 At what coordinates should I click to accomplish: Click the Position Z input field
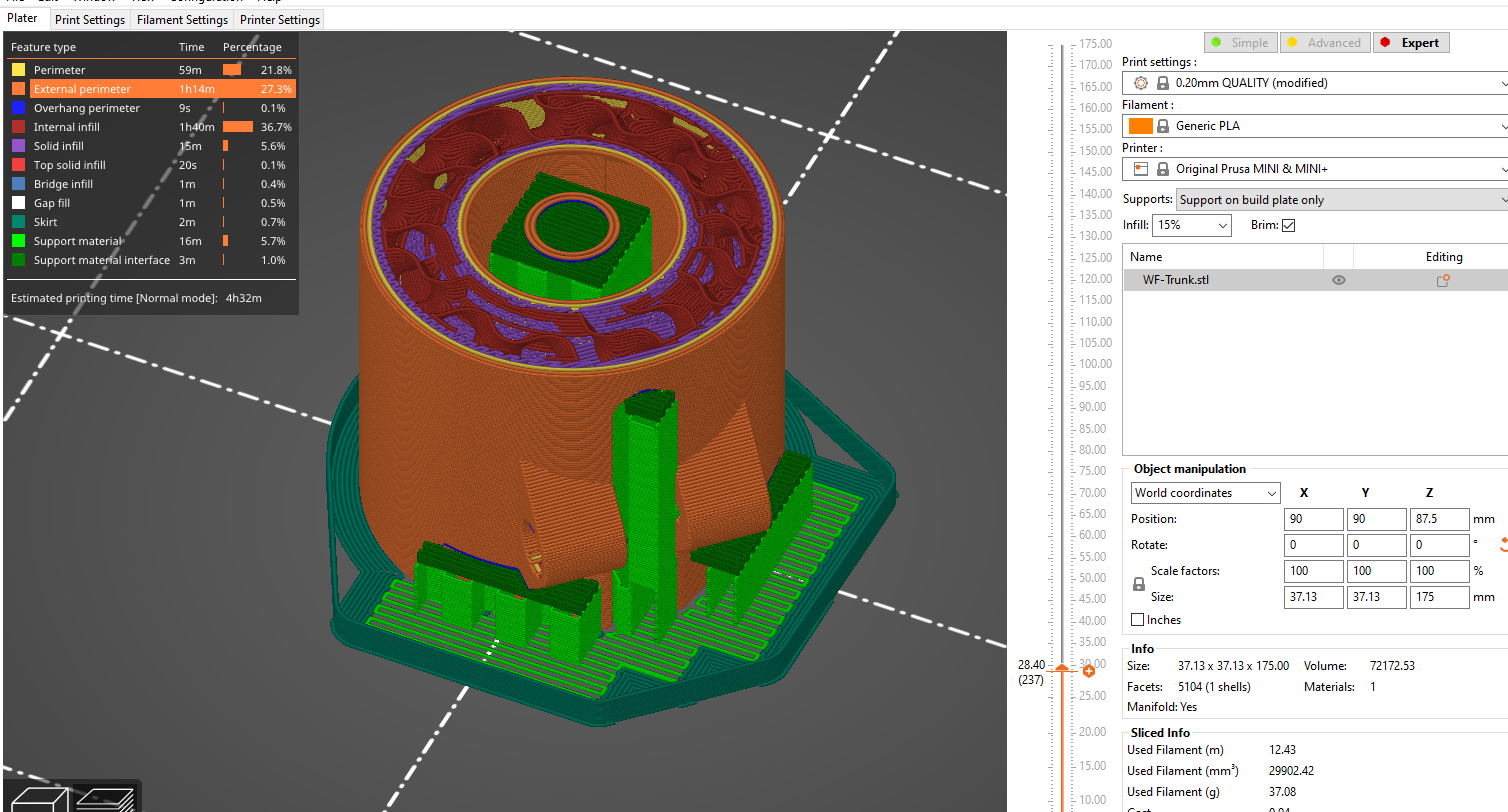point(1439,519)
